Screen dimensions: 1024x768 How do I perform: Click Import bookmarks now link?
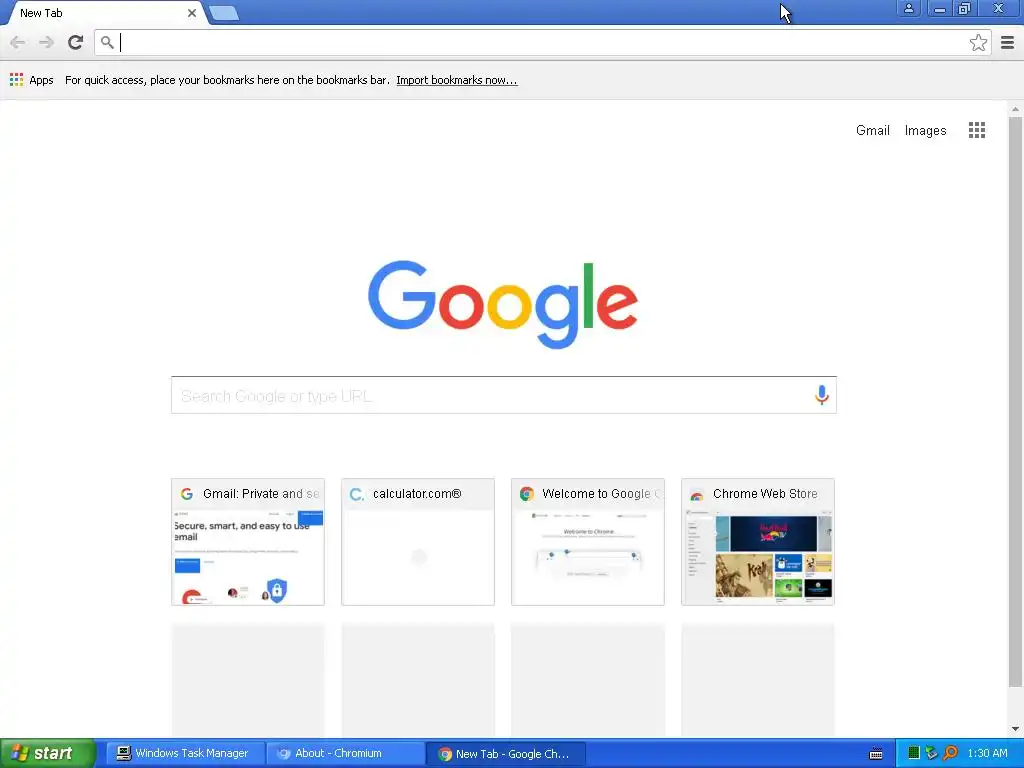tap(456, 80)
